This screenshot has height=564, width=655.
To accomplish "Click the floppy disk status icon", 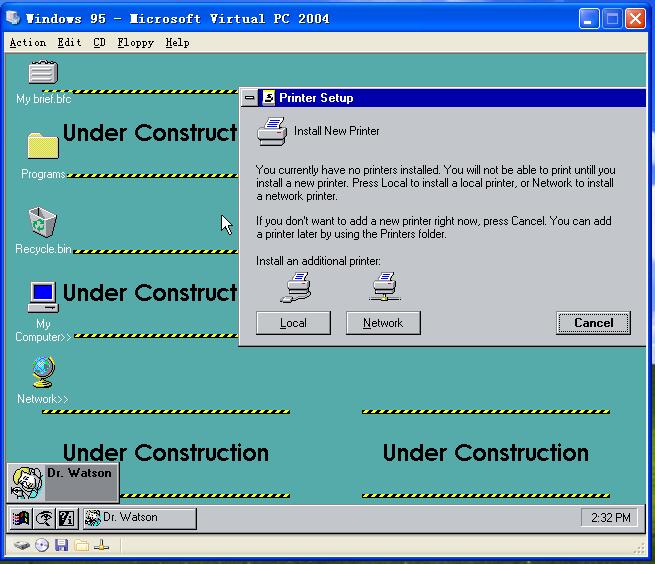I will (x=61, y=545).
